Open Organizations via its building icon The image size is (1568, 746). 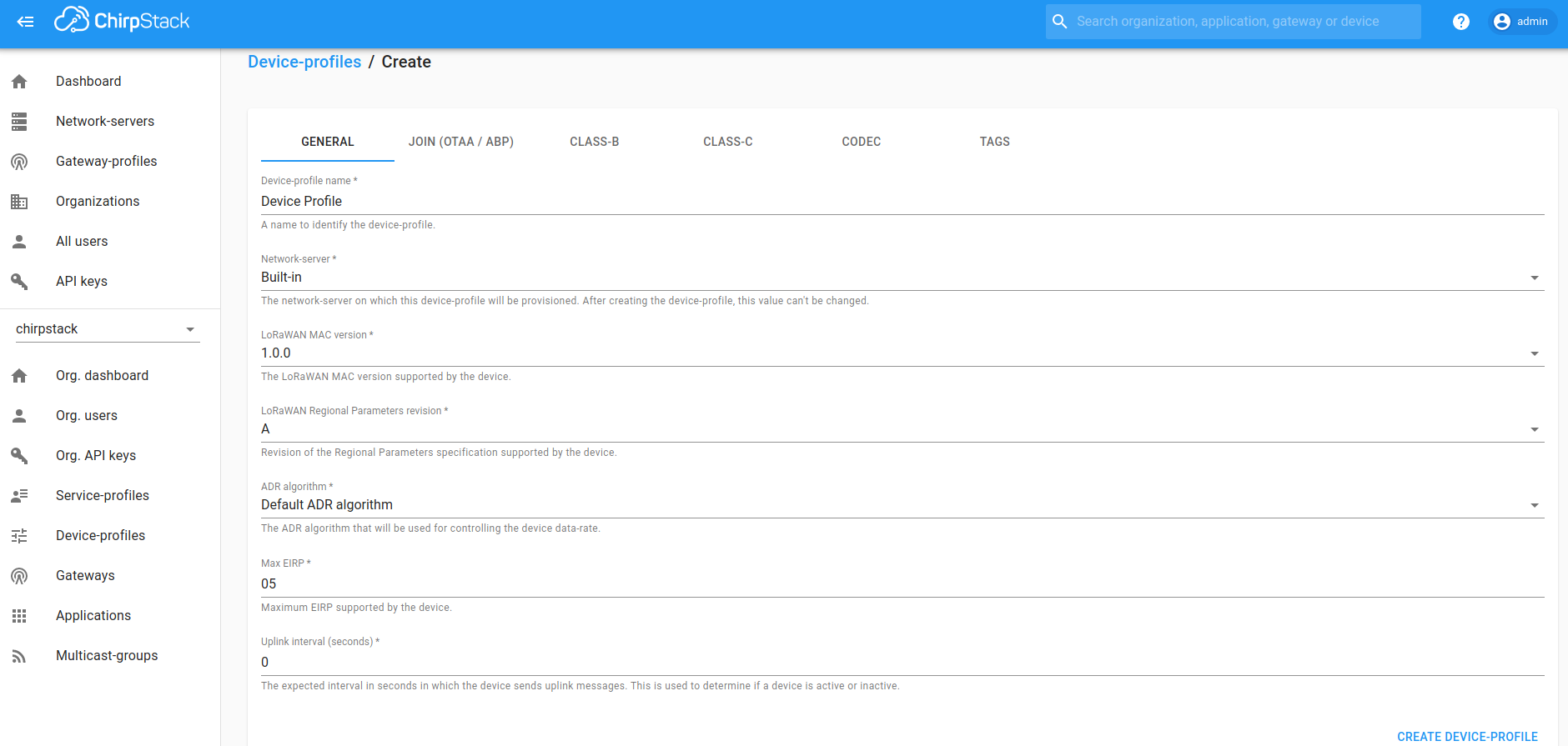click(19, 202)
